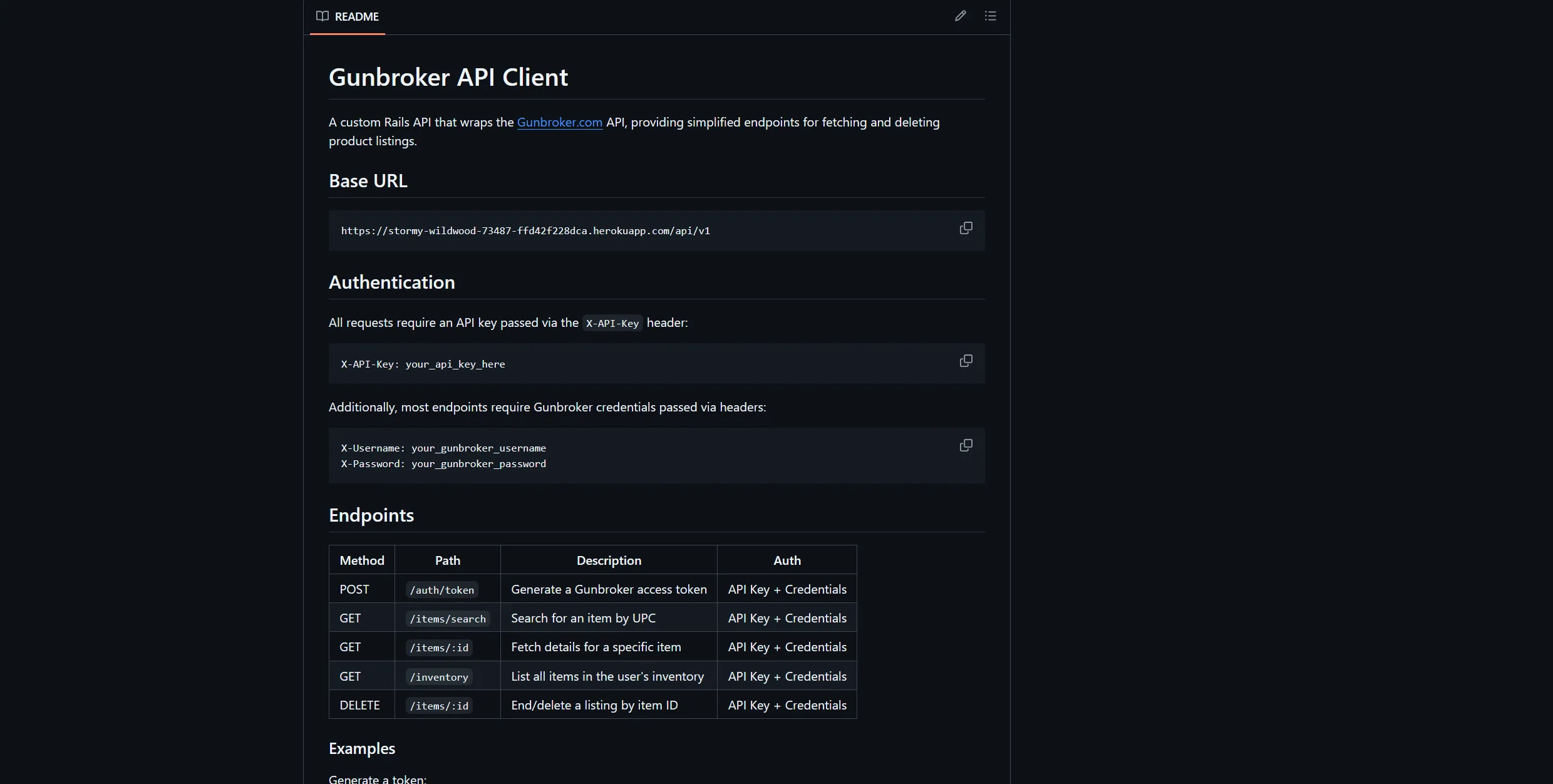The height and width of the screenshot is (784, 1553).
Task: Click the X-Username code line
Action: pyautogui.click(x=443, y=448)
